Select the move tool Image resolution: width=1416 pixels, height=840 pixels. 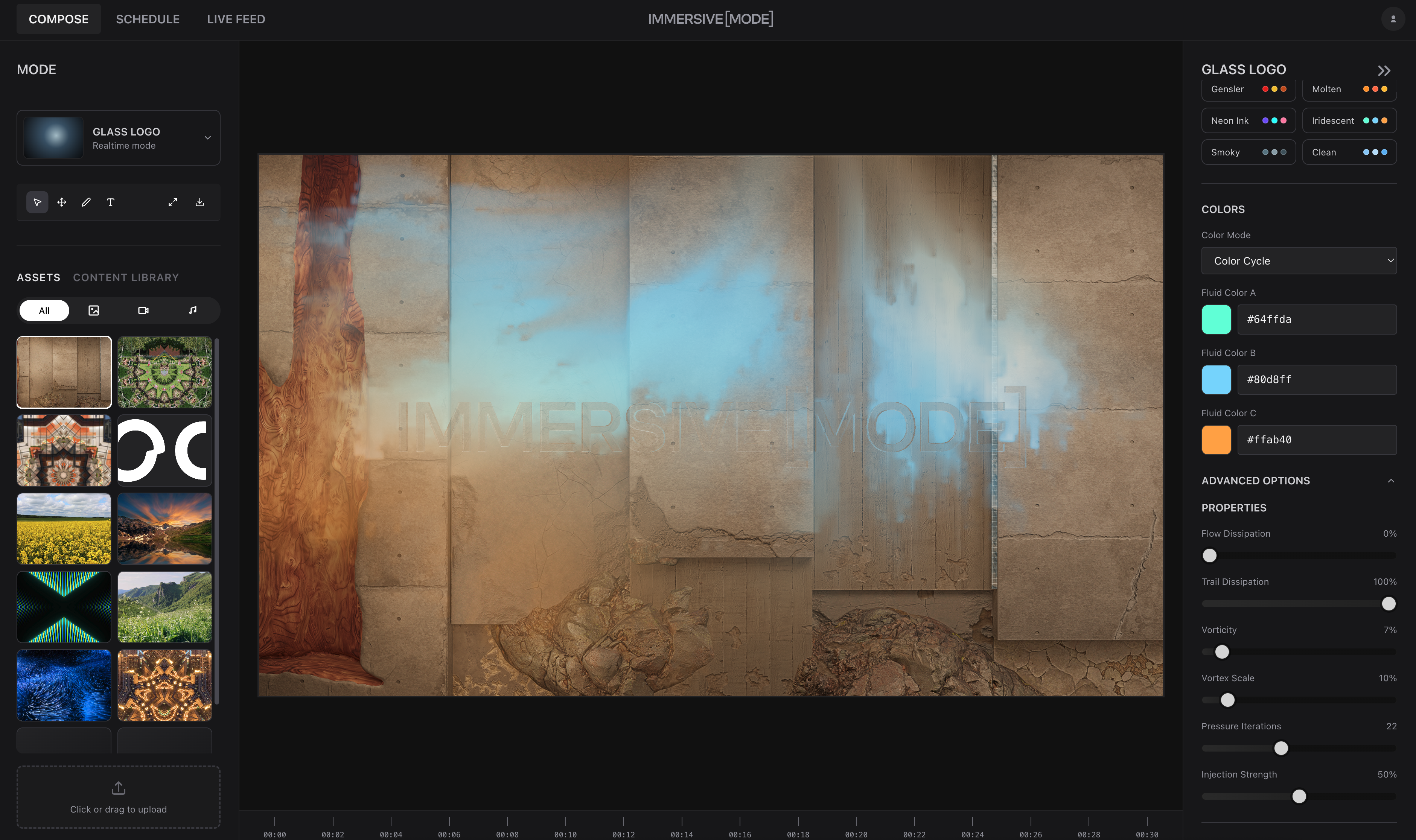[62, 202]
